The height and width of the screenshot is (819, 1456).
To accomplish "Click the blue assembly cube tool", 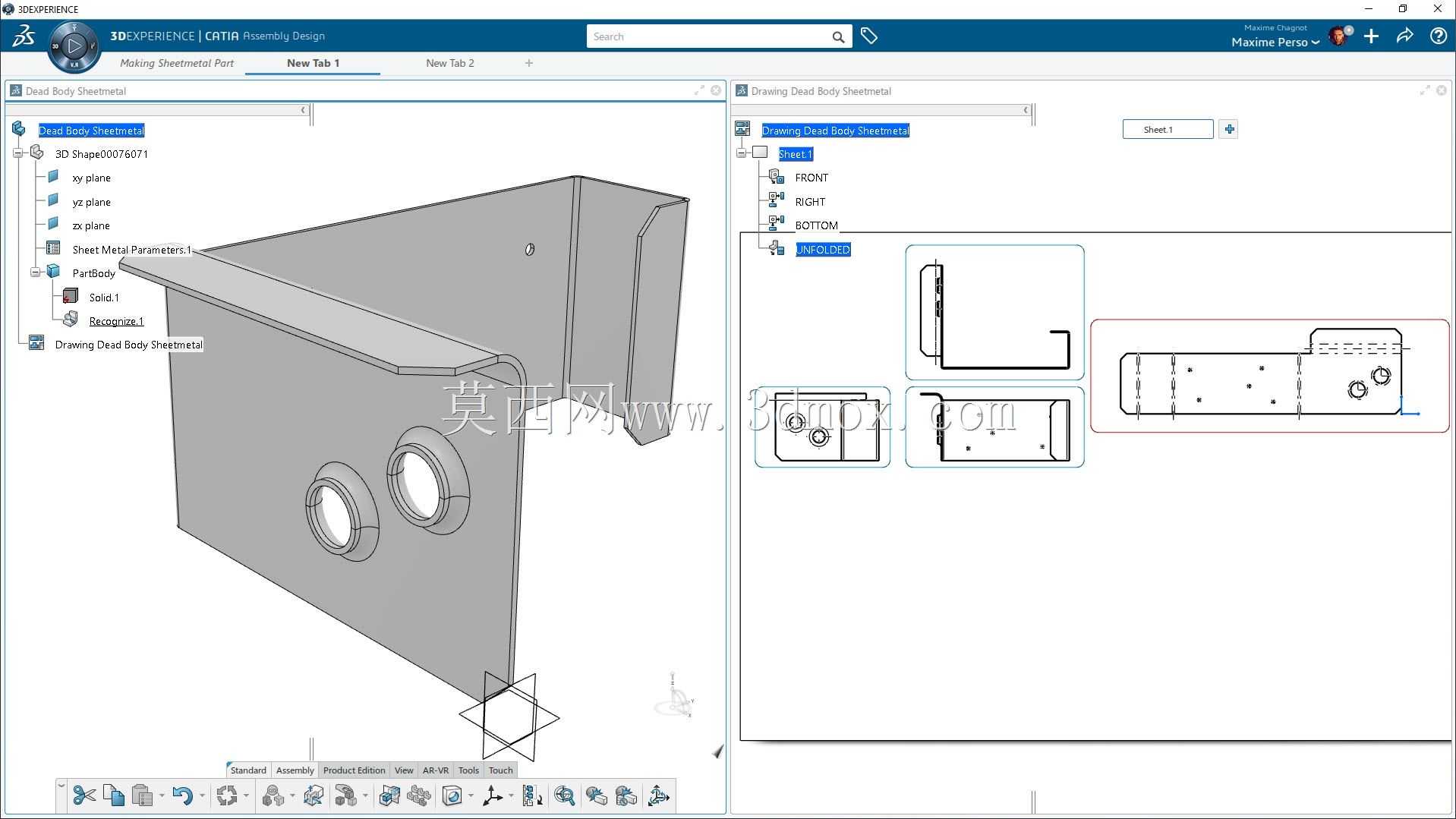I will tap(389, 795).
